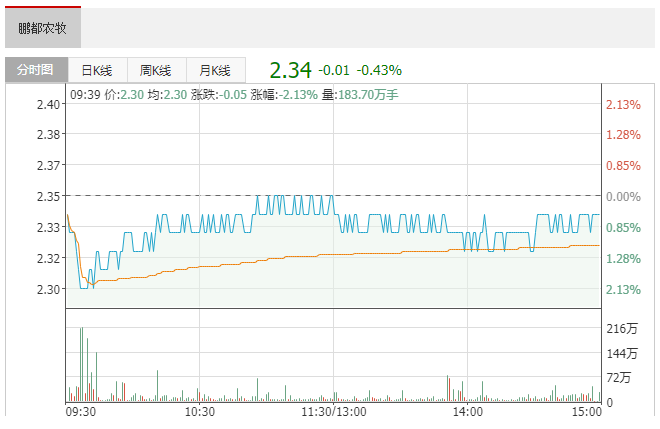Image resolution: width=660 pixels, height=429 pixels.
Task: Click the price change -0.01
Action: (334, 70)
